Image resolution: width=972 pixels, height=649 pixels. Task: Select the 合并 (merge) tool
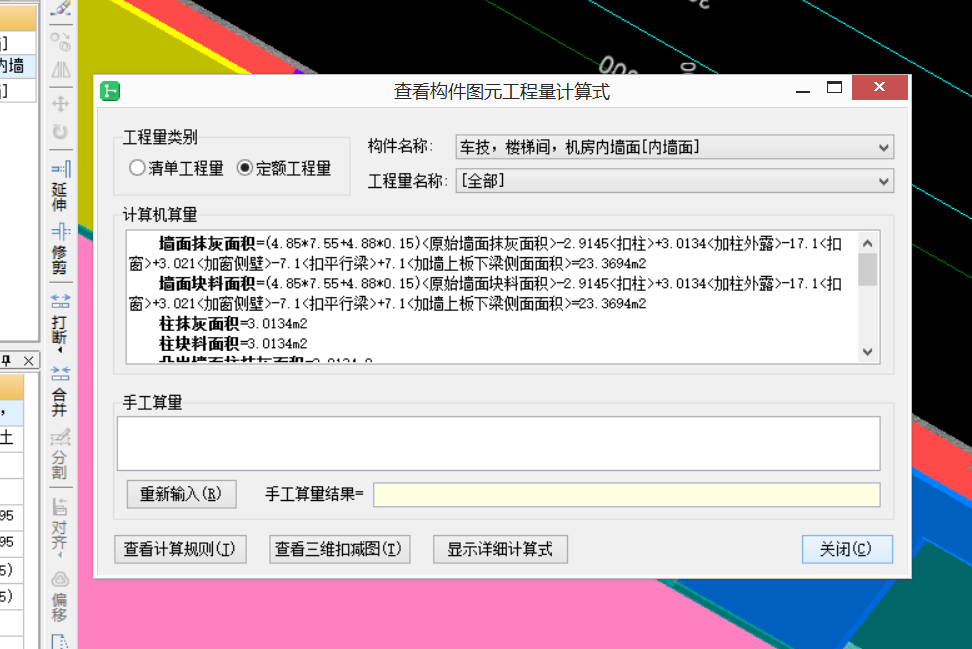point(60,392)
